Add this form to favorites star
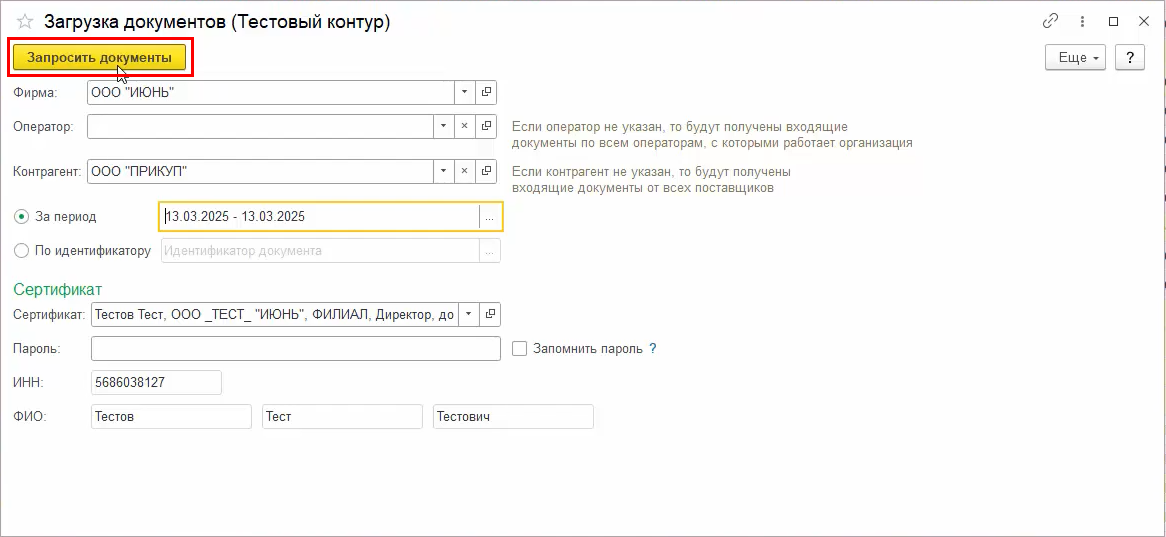This screenshot has width=1166, height=537. (x=25, y=22)
